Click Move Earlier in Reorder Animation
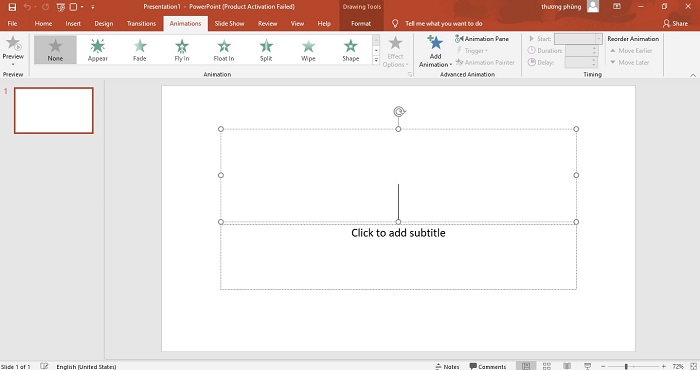Screen dimensions: 700x370 (x=631, y=50)
